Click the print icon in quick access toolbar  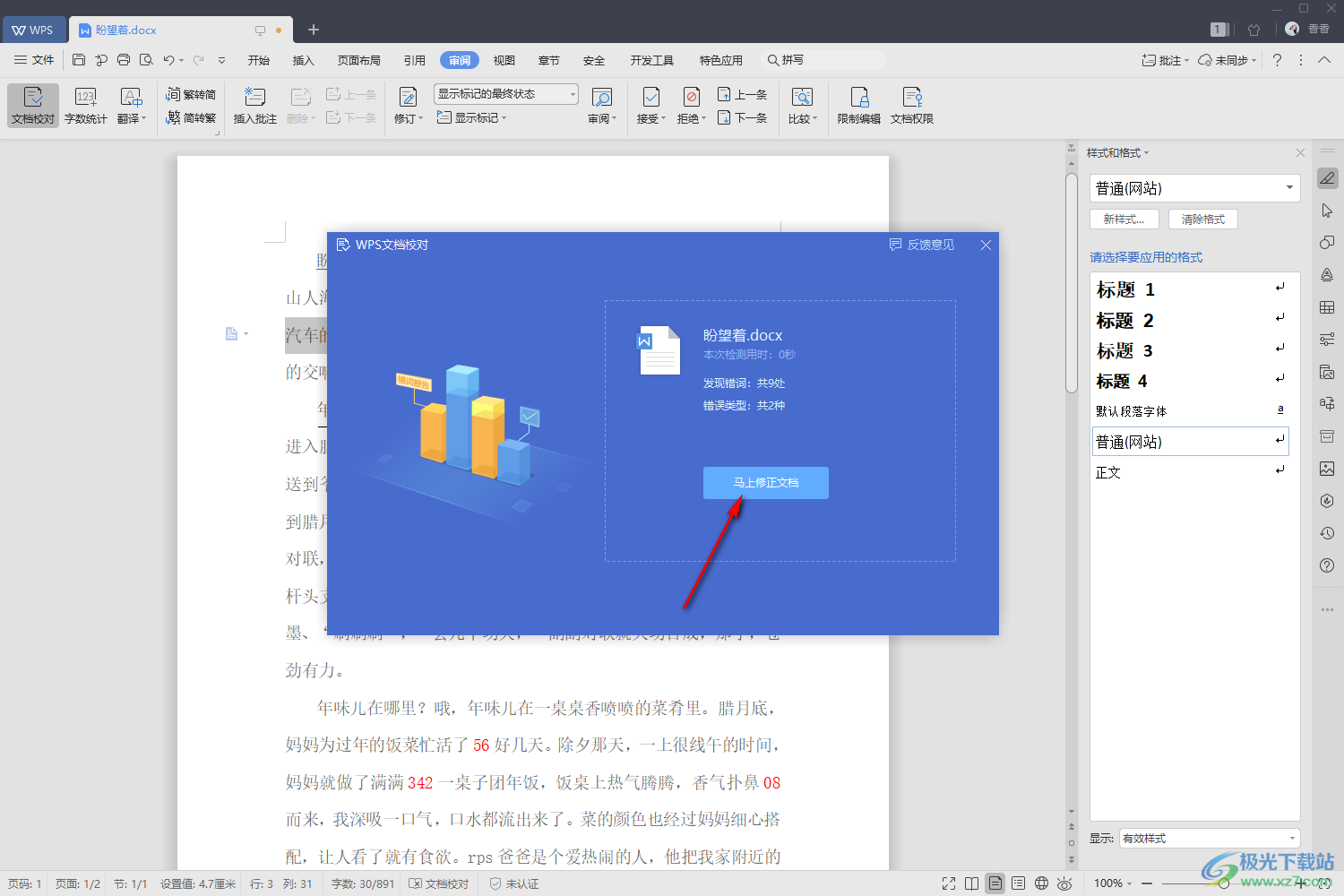pos(124,60)
